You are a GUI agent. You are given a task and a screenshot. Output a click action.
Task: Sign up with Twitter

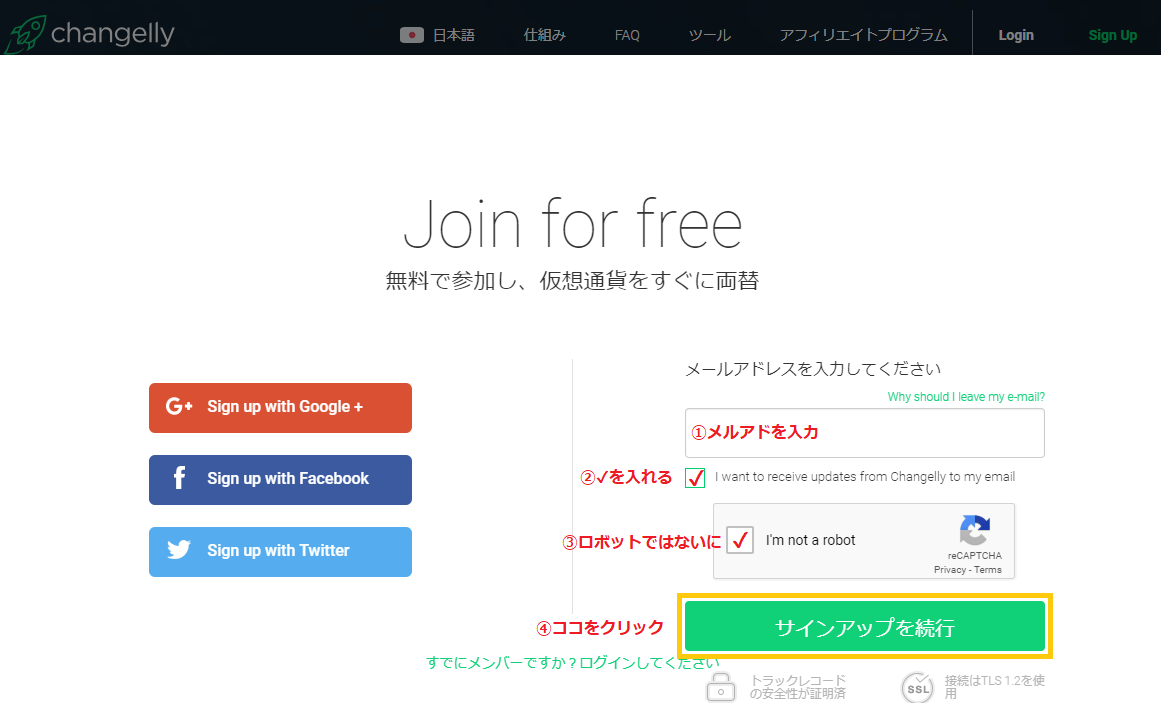pyautogui.click(x=280, y=551)
